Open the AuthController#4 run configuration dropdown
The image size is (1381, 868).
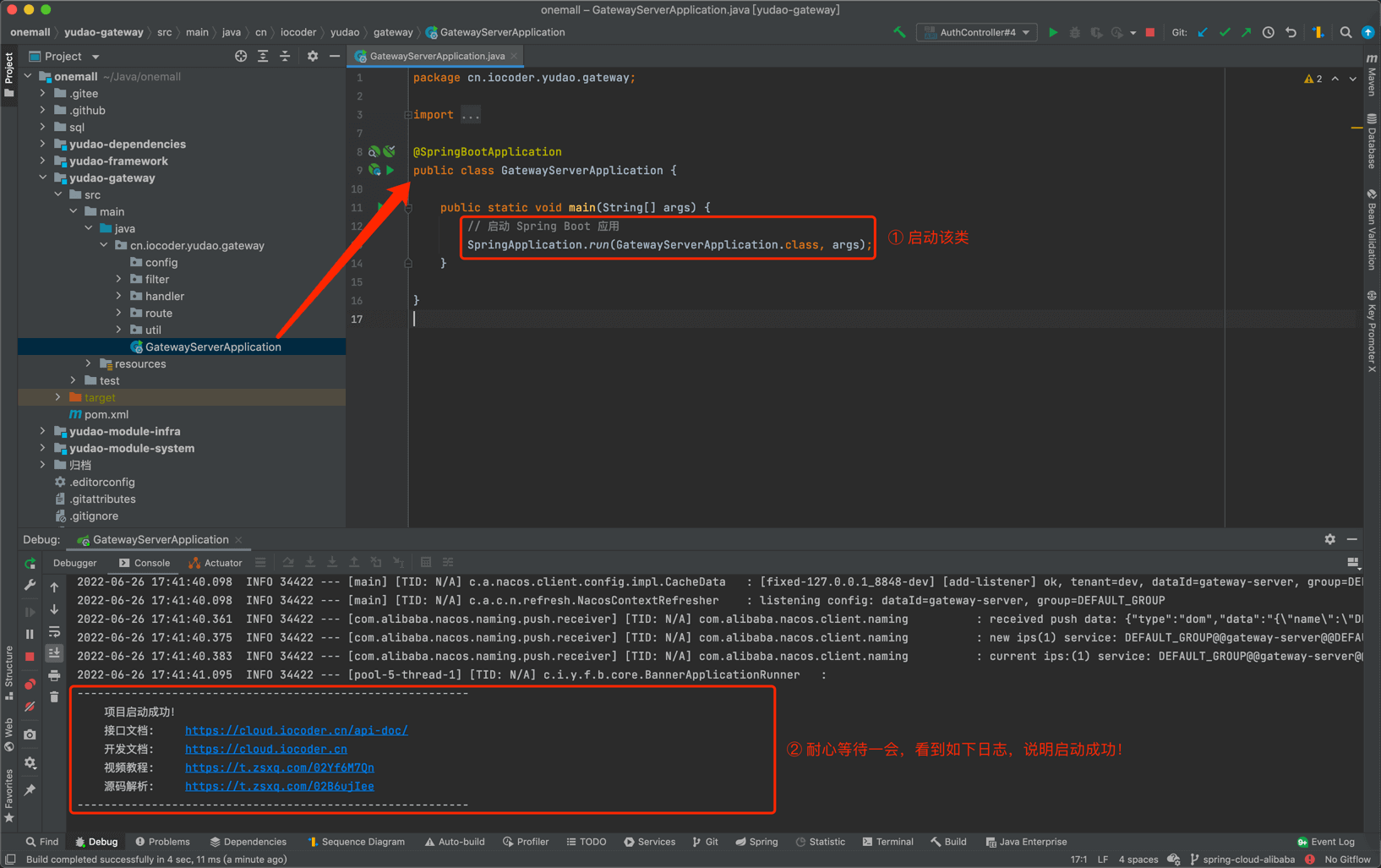coord(977,32)
